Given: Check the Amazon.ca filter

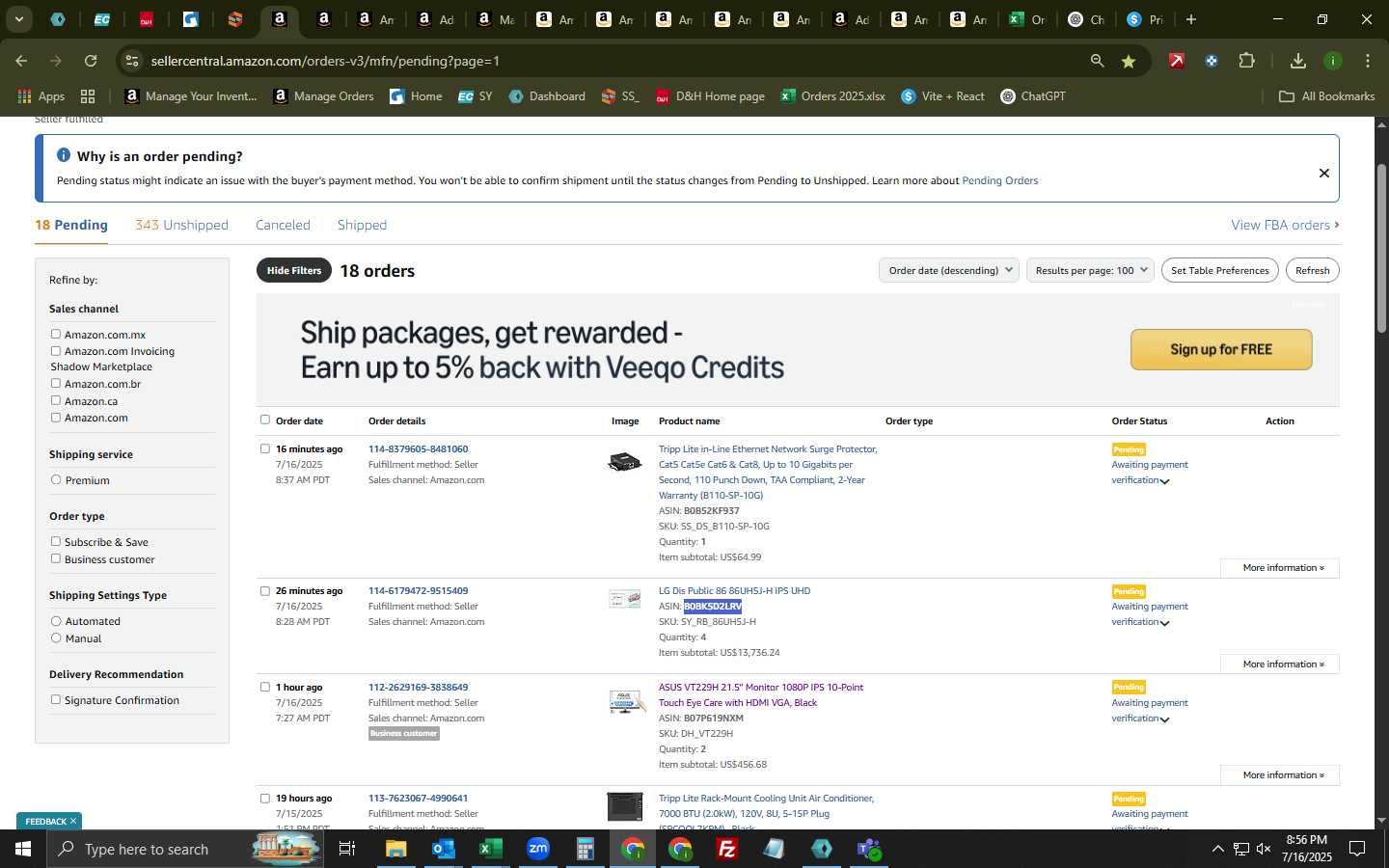Looking at the screenshot, I should click(x=56, y=400).
